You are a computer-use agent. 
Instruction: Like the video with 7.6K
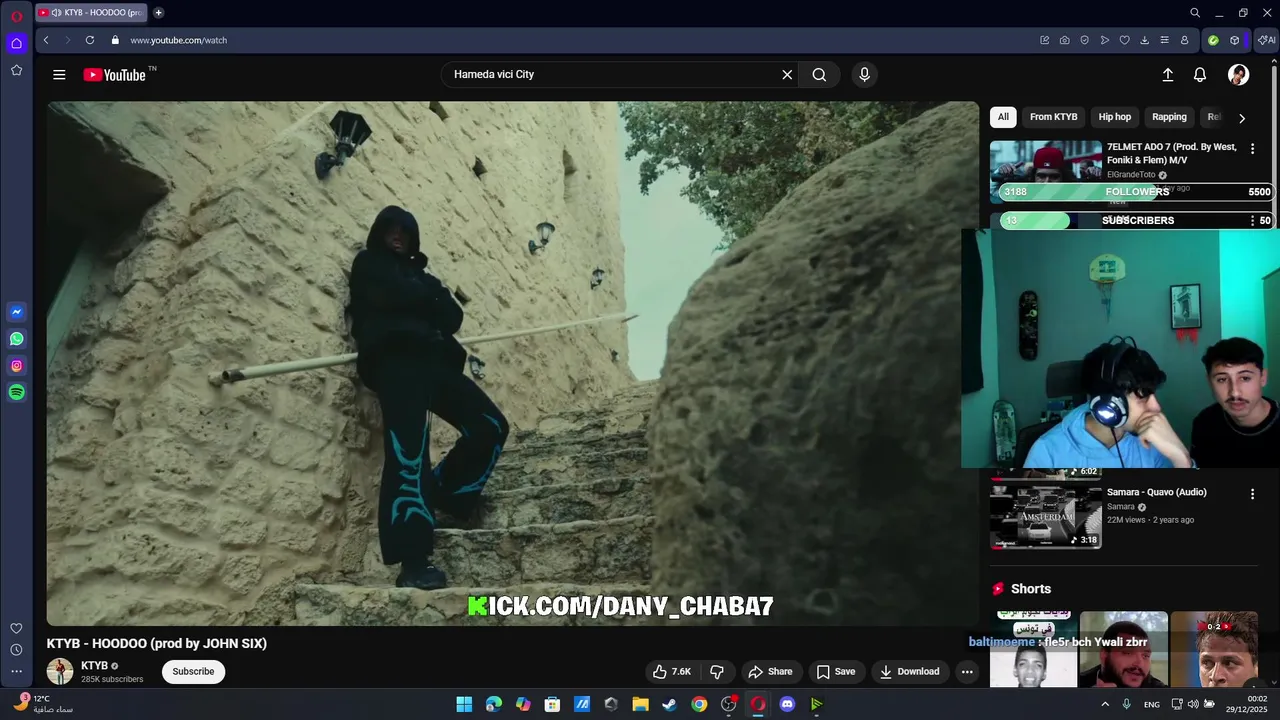click(x=672, y=672)
